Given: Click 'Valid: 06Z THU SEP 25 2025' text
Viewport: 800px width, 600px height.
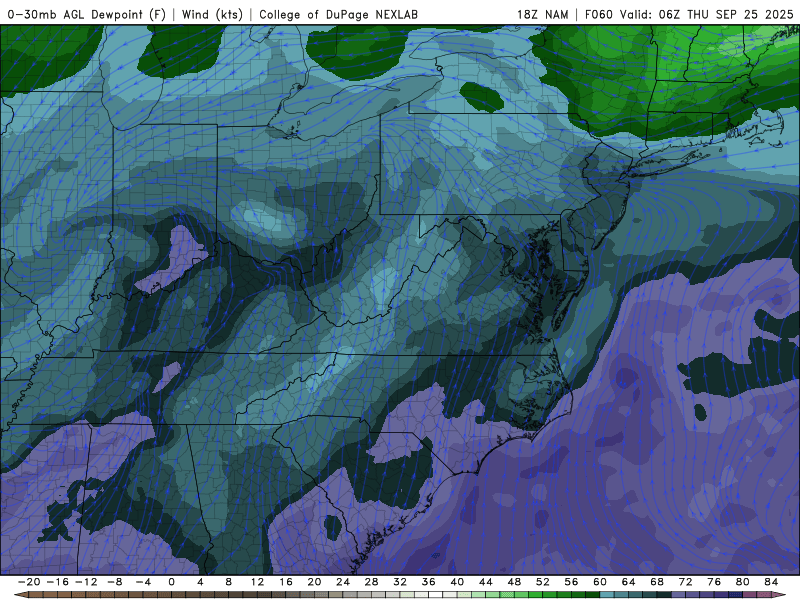Looking at the screenshot, I should point(707,14).
